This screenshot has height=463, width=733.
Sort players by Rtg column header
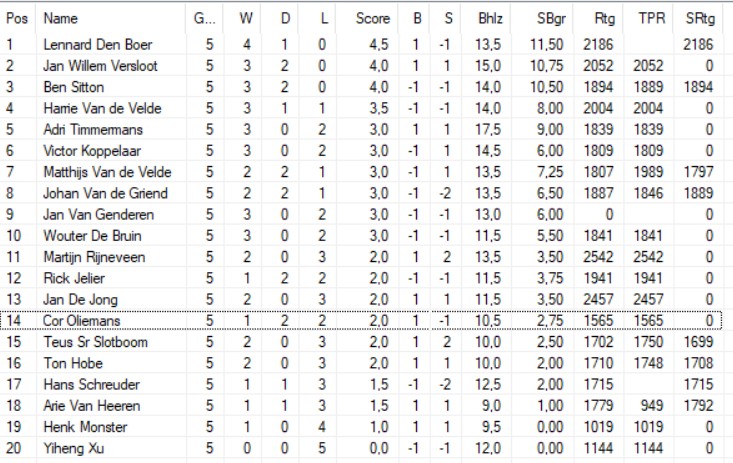click(604, 18)
